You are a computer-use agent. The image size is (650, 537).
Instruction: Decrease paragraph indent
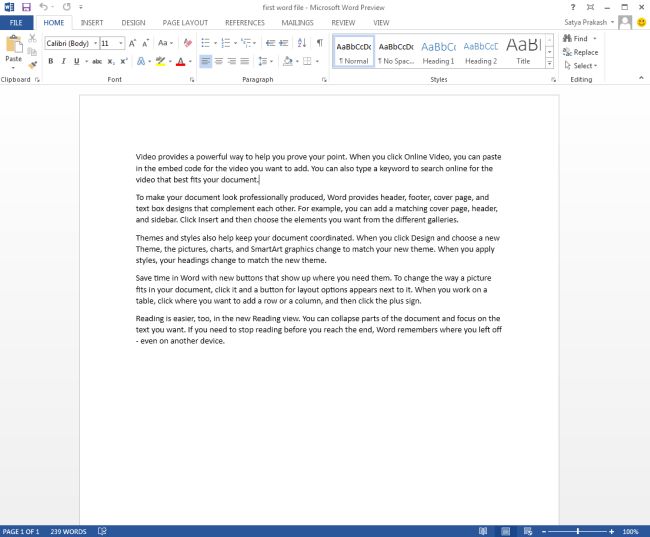pos(270,43)
